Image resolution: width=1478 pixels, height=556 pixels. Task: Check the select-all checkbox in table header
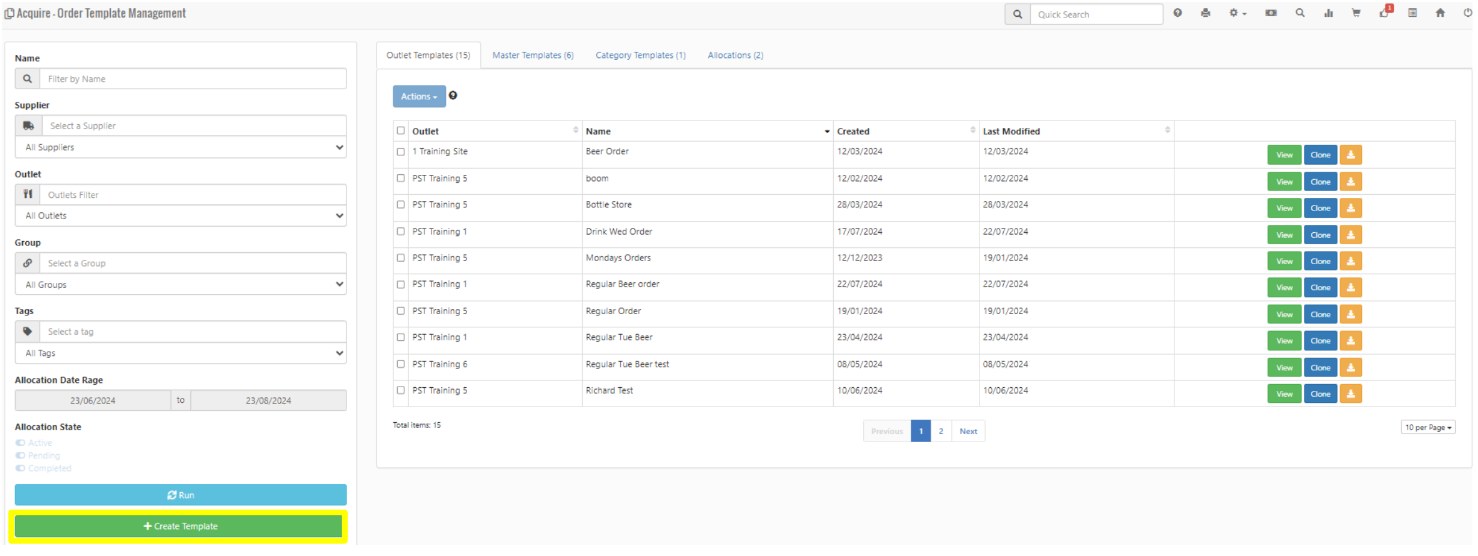tap(401, 131)
